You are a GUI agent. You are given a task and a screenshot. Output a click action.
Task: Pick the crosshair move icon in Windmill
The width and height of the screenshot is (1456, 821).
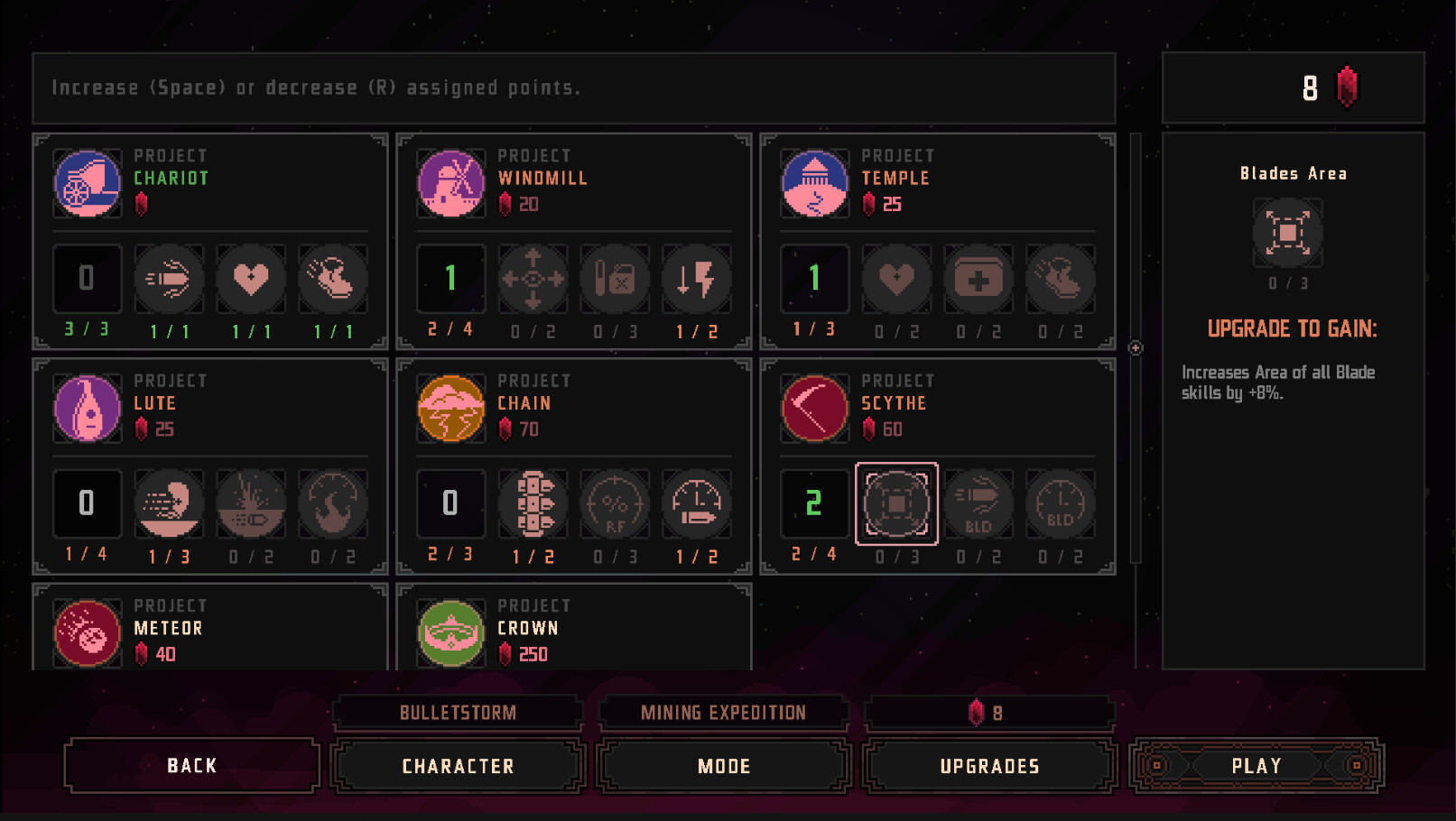pyautogui.click(x=533, y=279)
